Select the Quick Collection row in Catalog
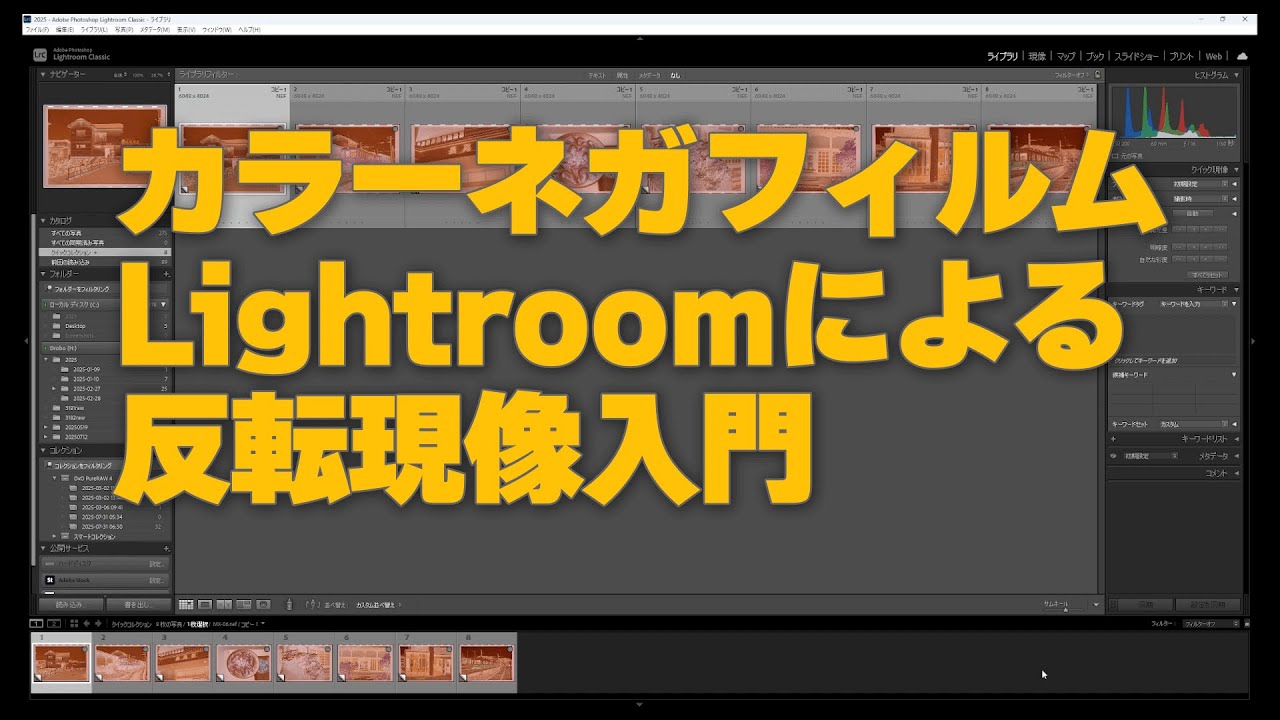 pos(105,254)
